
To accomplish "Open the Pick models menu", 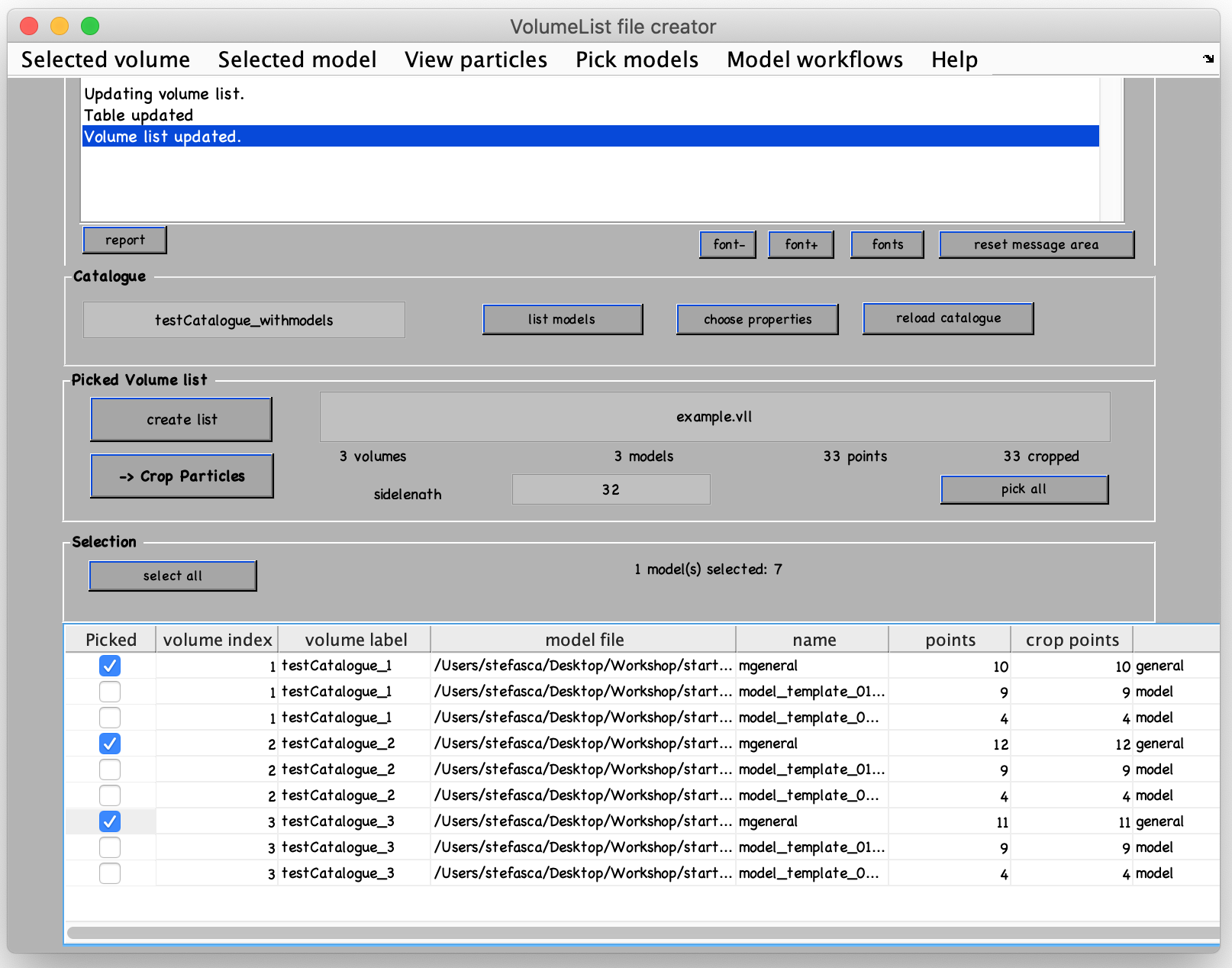I will point(637,60).
